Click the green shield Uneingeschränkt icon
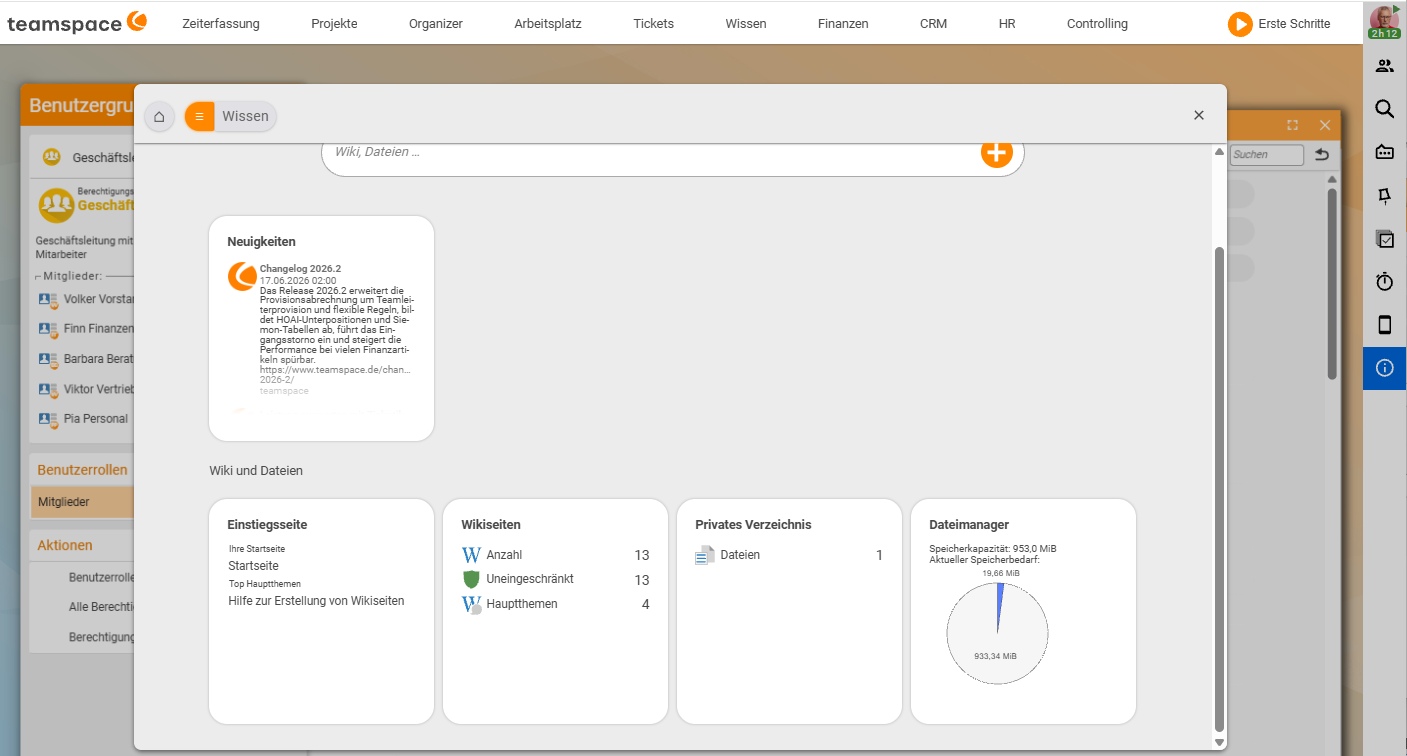 point(471,579)
